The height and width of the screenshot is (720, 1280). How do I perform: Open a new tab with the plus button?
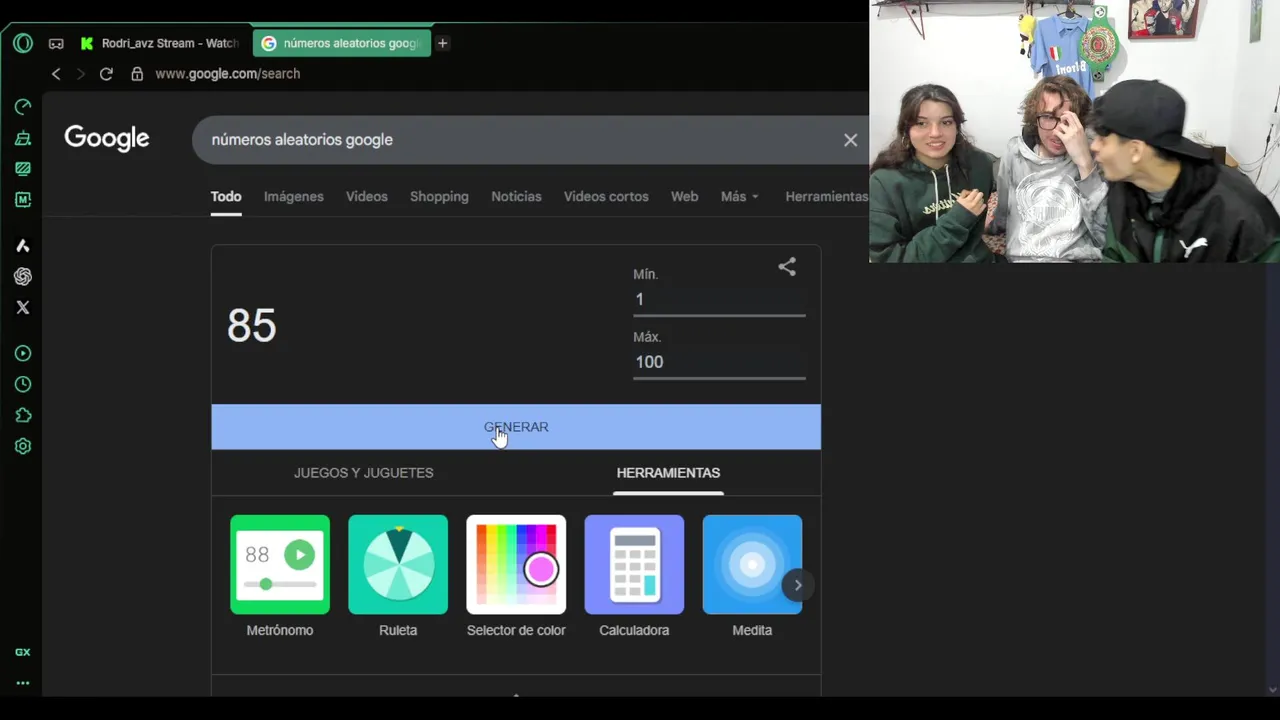pos(442,44)
